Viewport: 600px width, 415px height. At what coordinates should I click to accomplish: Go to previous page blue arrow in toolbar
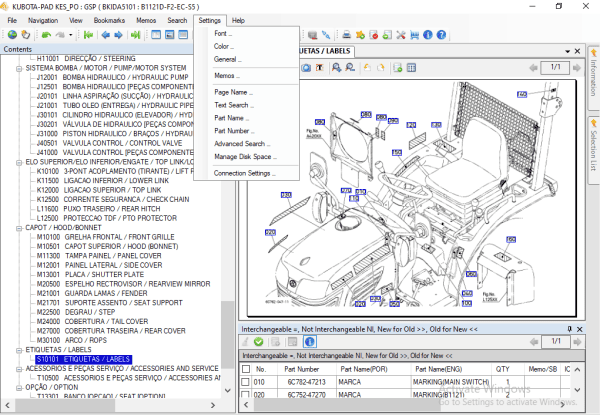[x=106, y=35]
